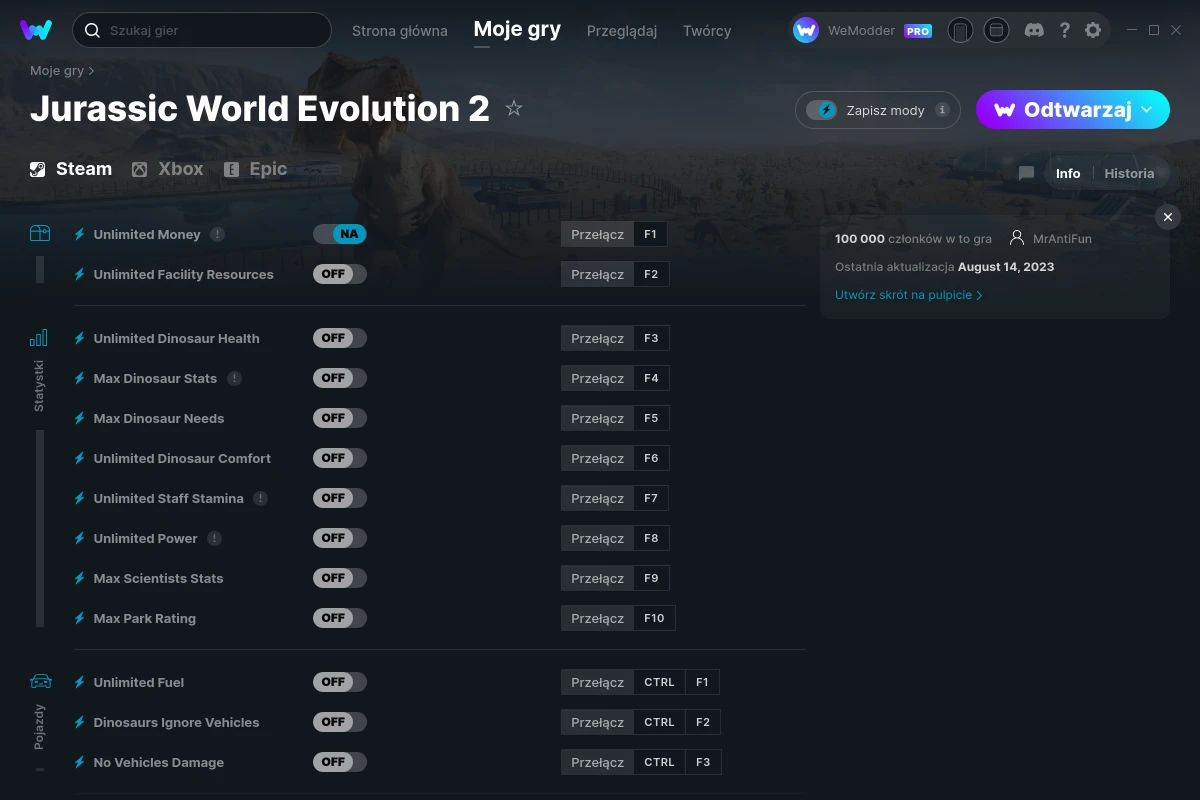The width and height of the screenshot is (1200, 800).
Task: Click F3 key for No Vehicles Damage
Action: 703,762
